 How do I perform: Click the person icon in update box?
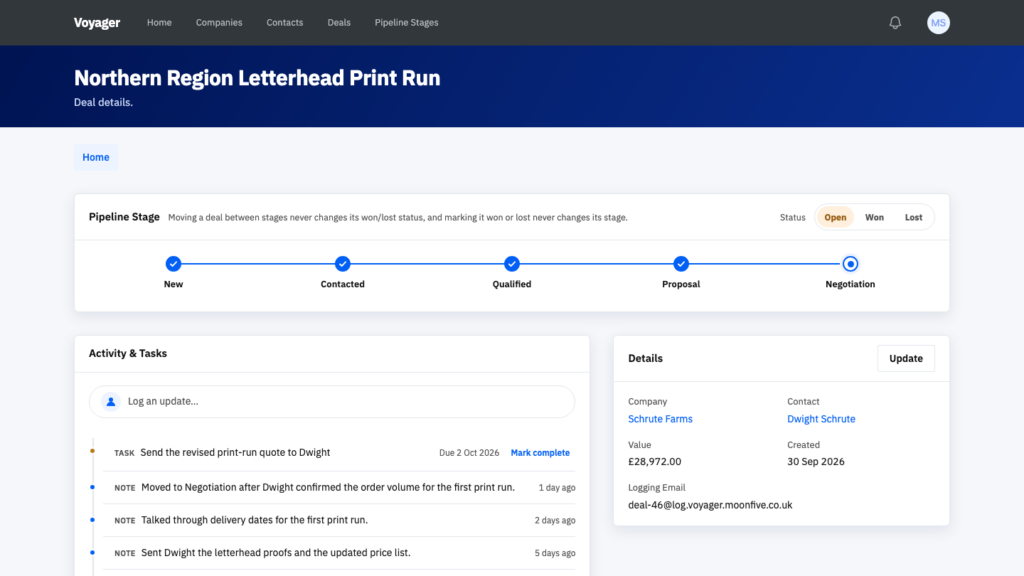[x=111, y=402]
